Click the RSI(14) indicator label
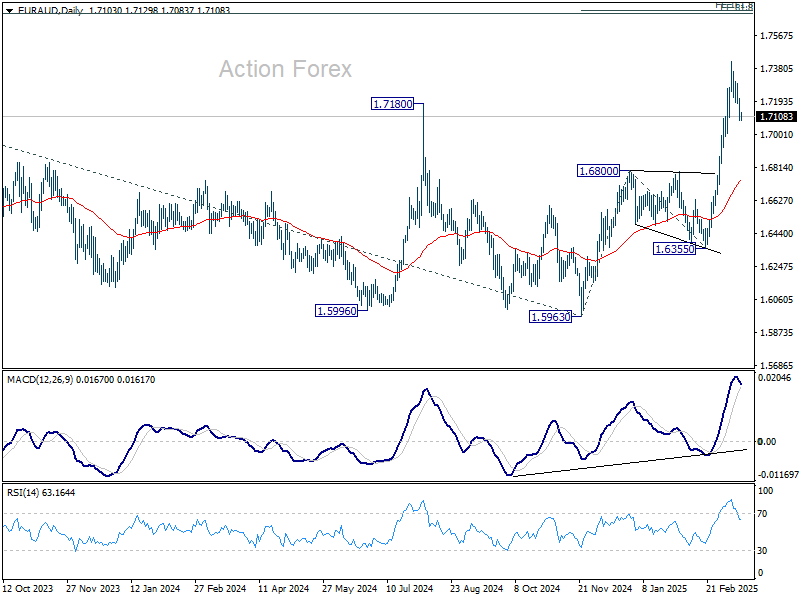 click(22, 493)
